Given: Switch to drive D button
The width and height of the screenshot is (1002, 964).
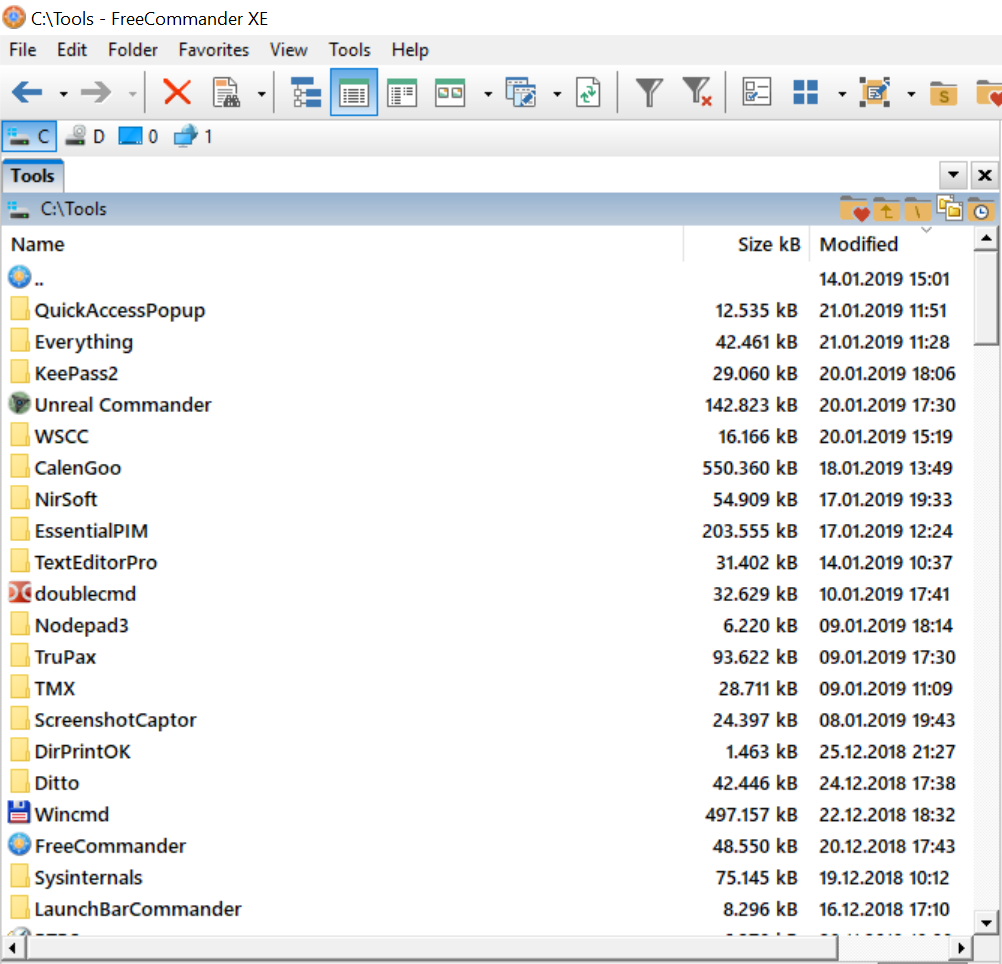Looking at the screenshot, I should click(85, 136).
